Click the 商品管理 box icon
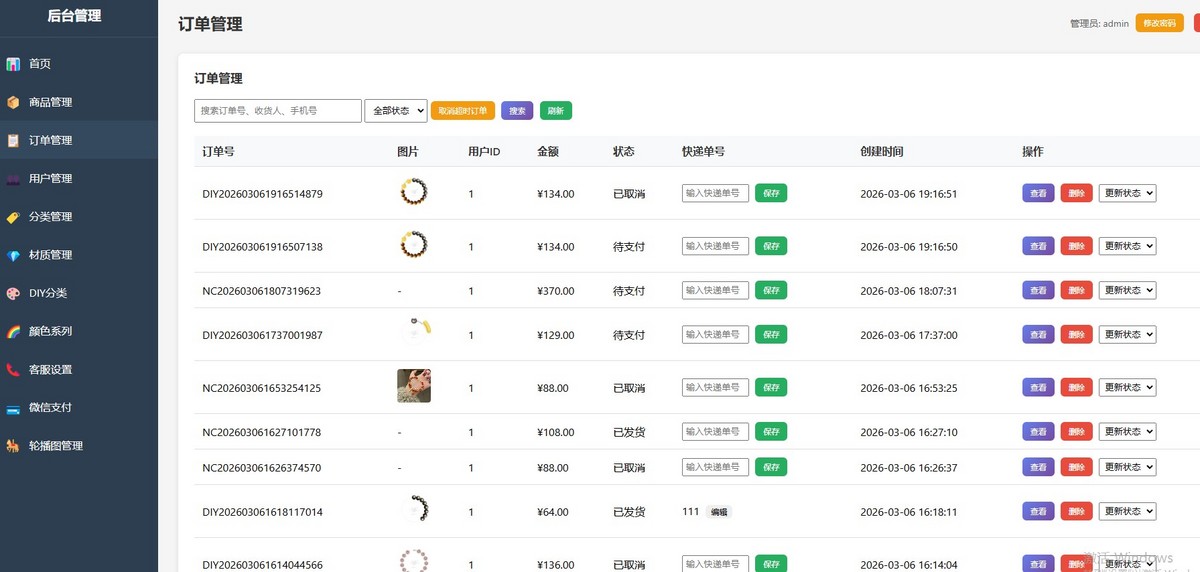1200x572 pixels. pos(13,102)
